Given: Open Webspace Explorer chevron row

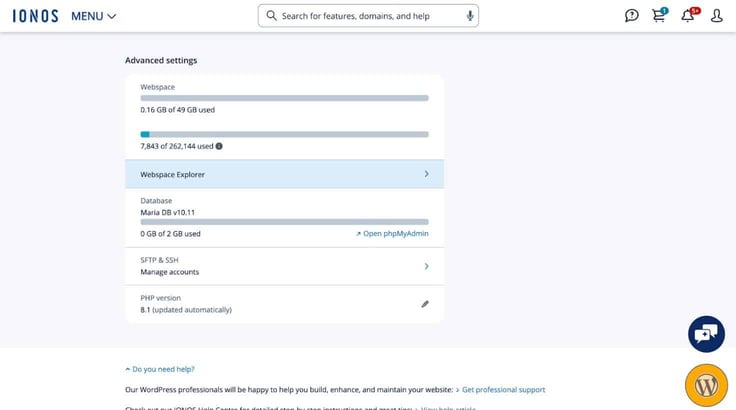Looking at the screenshot, I should tap(284, 174).
